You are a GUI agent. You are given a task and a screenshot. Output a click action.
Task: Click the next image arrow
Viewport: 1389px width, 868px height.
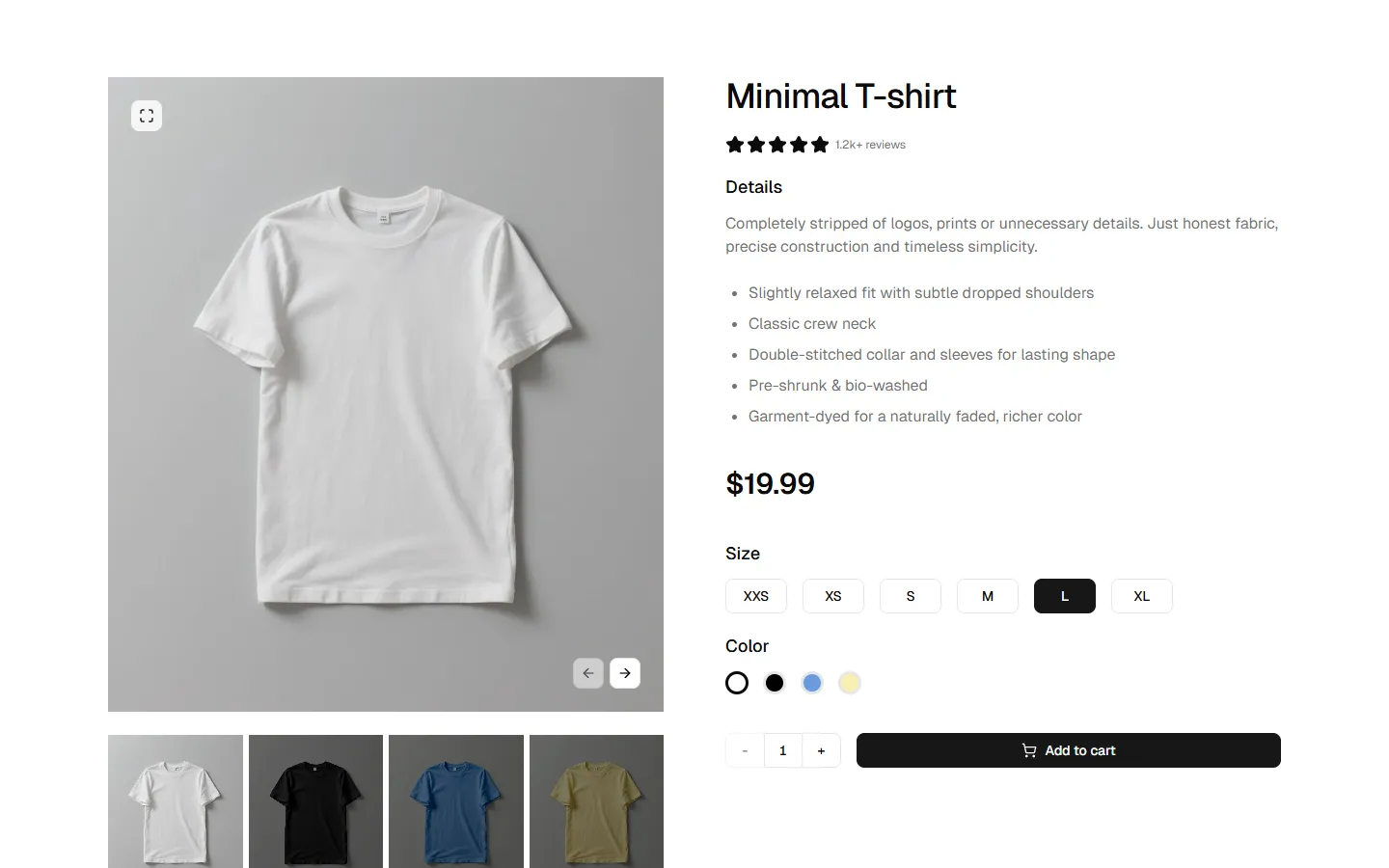[x=624, y=672]
